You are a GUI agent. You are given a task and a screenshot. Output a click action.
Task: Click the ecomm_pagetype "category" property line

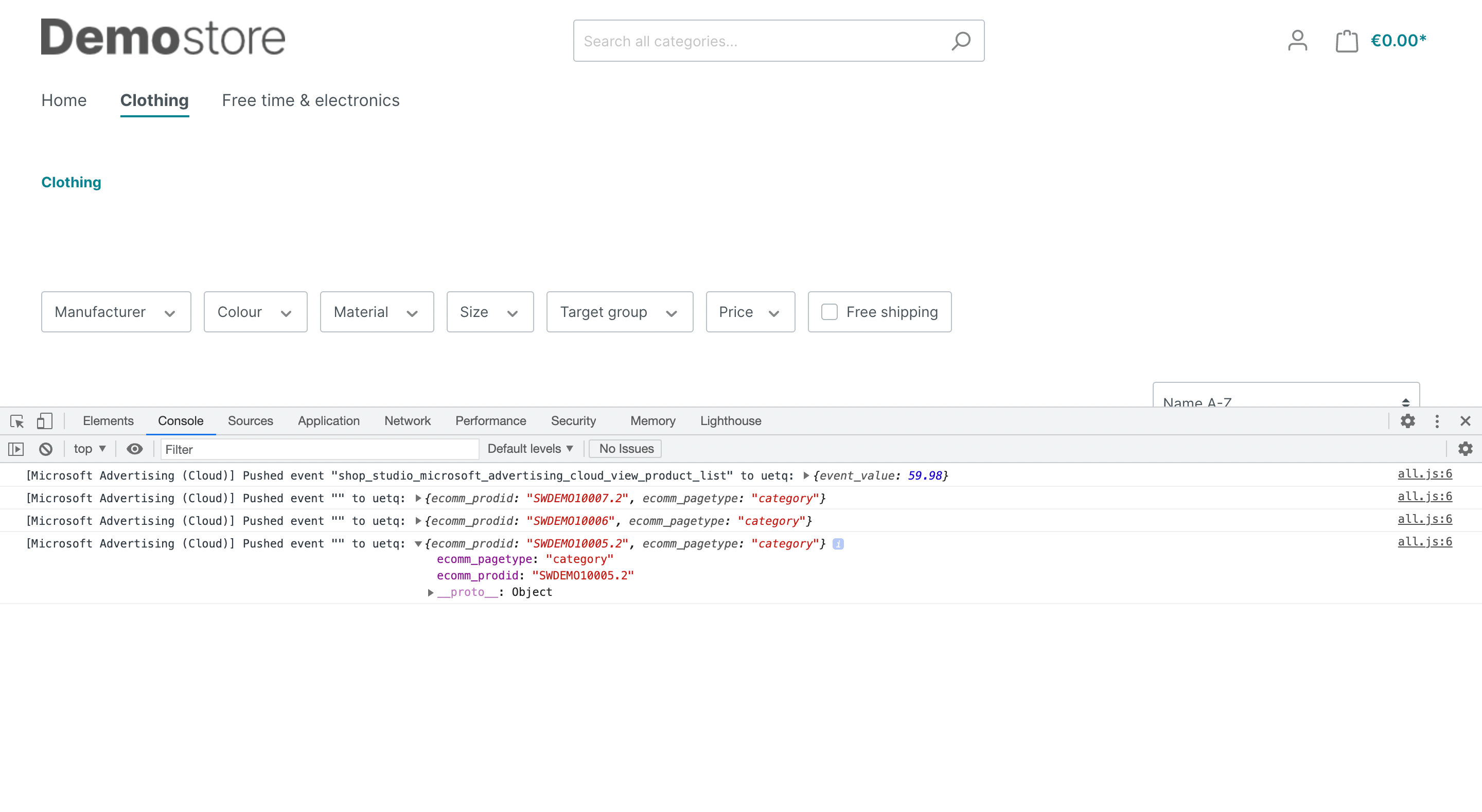(x=525, y=559)
